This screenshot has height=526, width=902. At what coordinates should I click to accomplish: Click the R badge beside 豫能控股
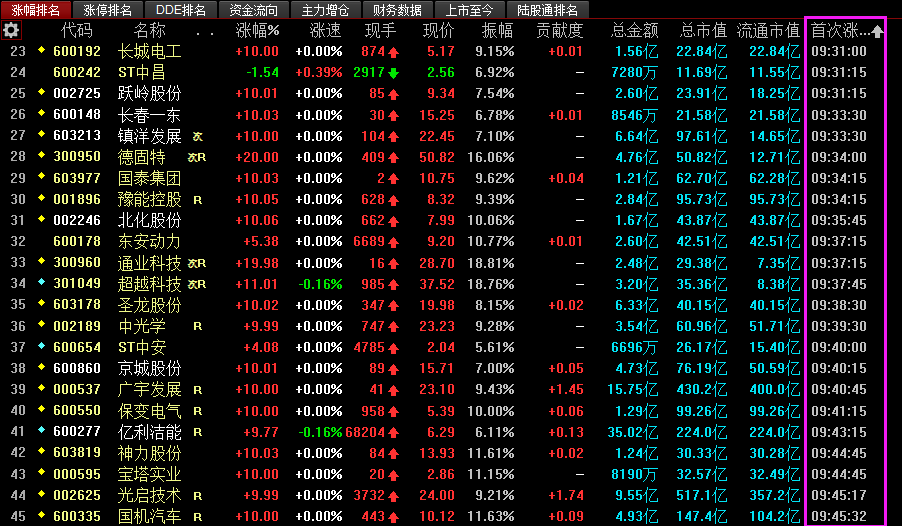pos(197,200)
